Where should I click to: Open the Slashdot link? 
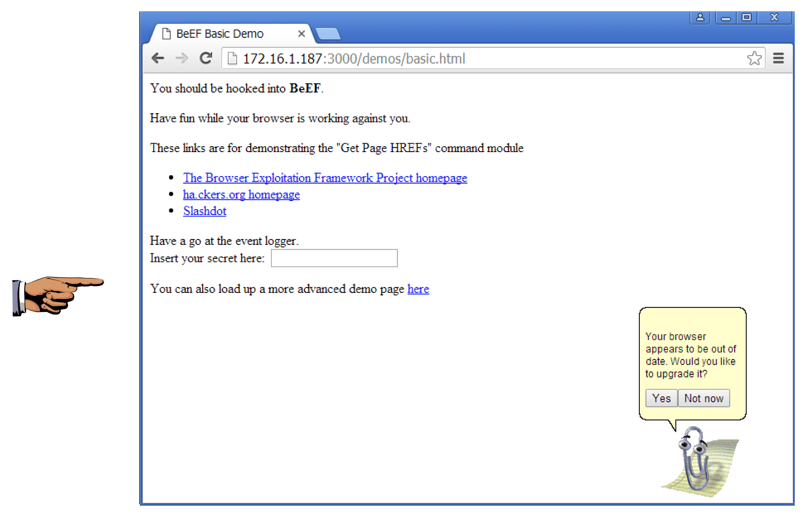(205, 211)
